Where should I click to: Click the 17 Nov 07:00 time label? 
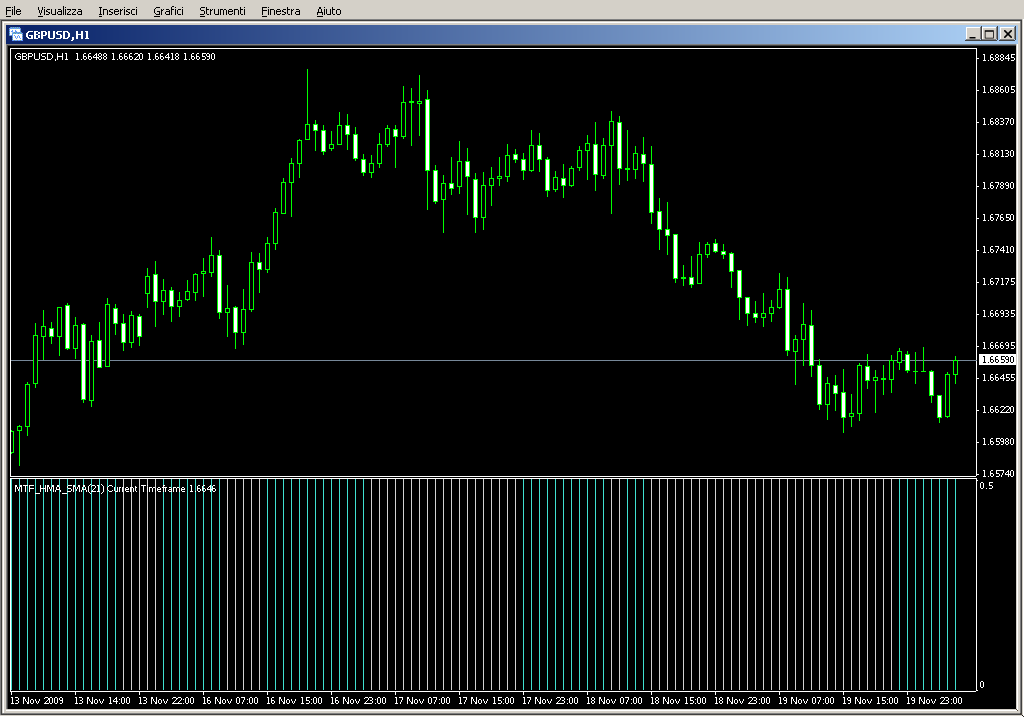coord(422,701)
